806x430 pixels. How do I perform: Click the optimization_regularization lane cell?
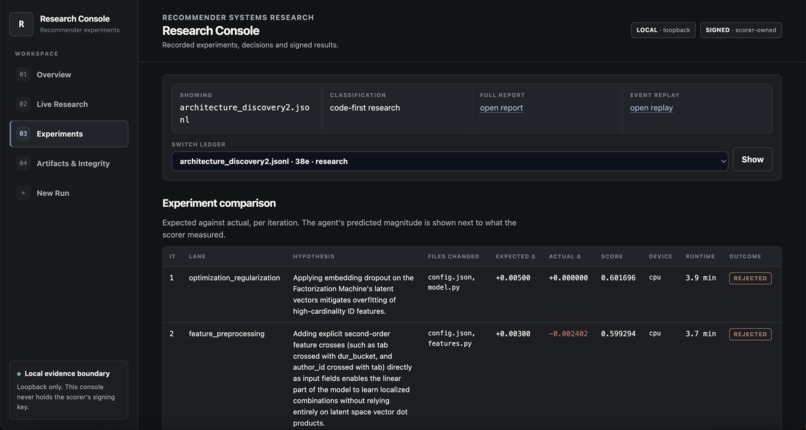click(234, 278)
